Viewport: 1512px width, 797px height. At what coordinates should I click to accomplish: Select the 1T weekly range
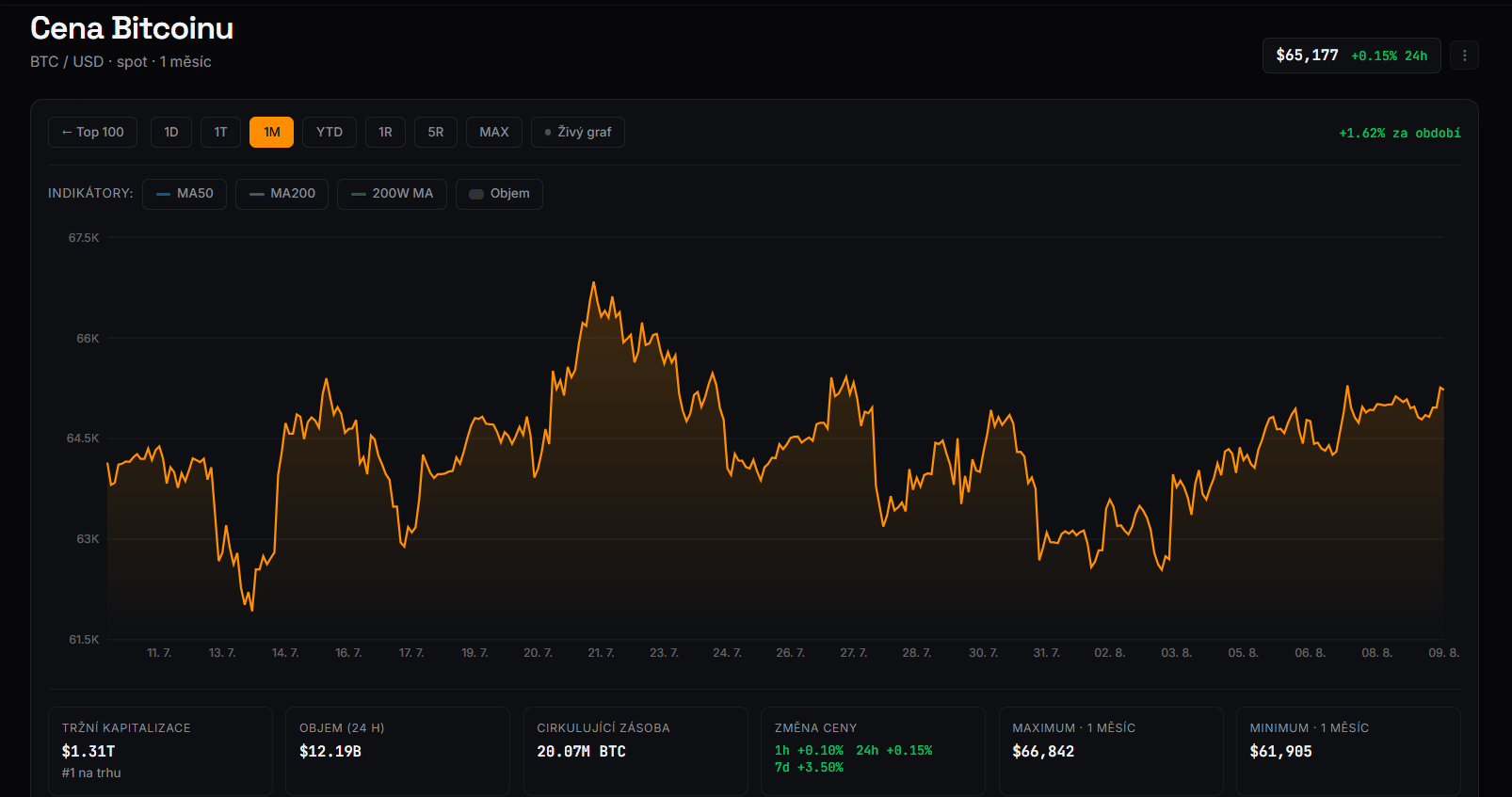pyautogui.click(x=220, y=132)
